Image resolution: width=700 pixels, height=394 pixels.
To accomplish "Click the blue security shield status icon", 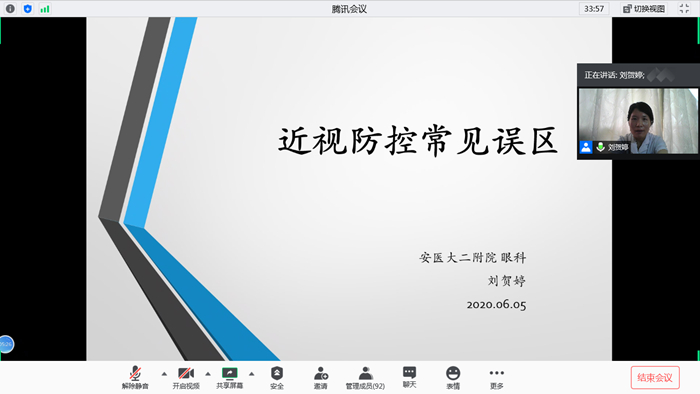I will click(x=28, y=8).
